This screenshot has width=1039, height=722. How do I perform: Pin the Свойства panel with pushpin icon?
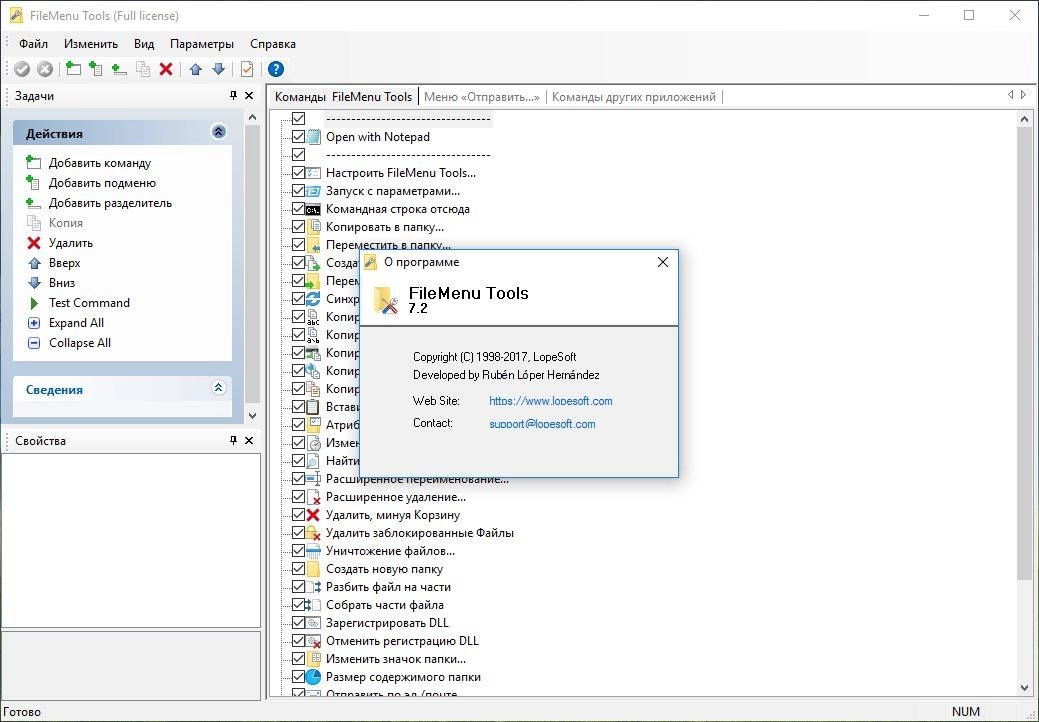point(233,440)
